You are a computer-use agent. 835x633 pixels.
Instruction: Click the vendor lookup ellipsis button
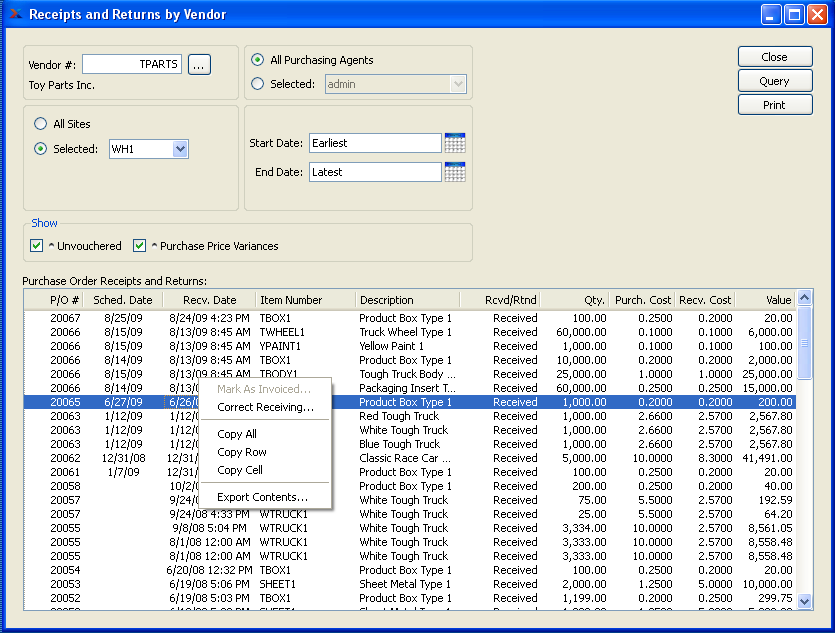(x=199, y=64)
